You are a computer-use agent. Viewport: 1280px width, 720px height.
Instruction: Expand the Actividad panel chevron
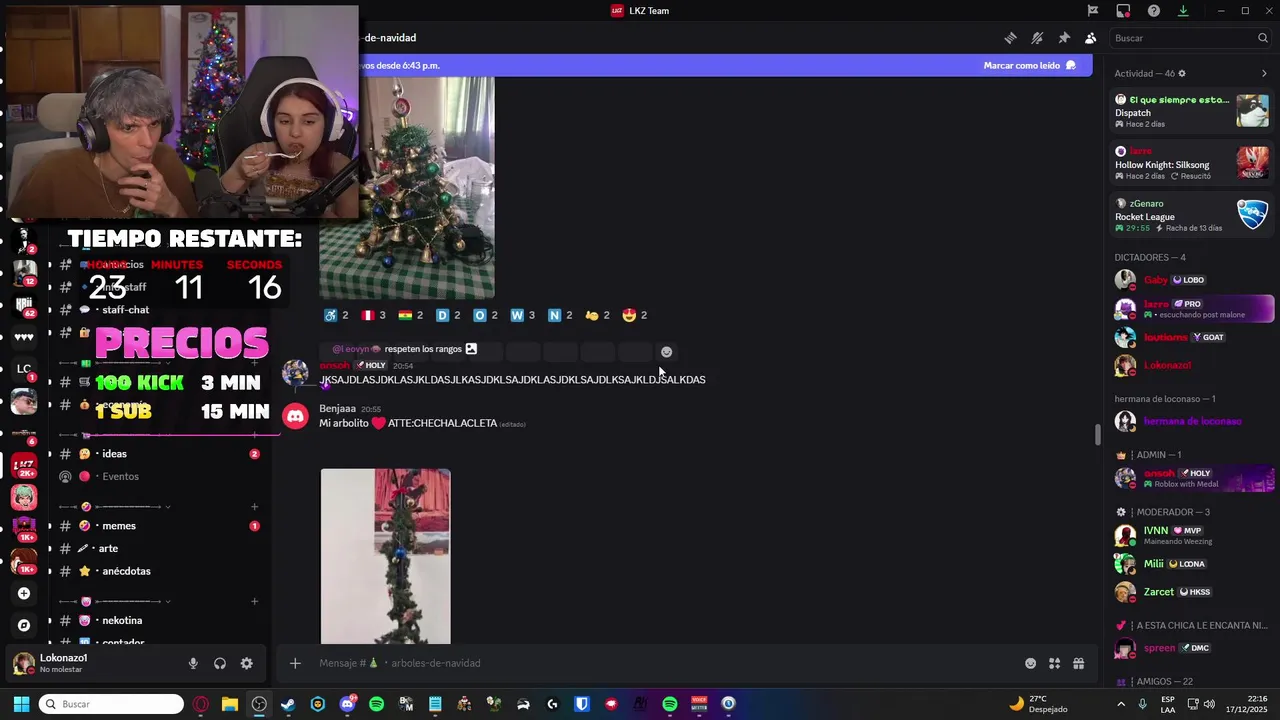coord(1264,74)
